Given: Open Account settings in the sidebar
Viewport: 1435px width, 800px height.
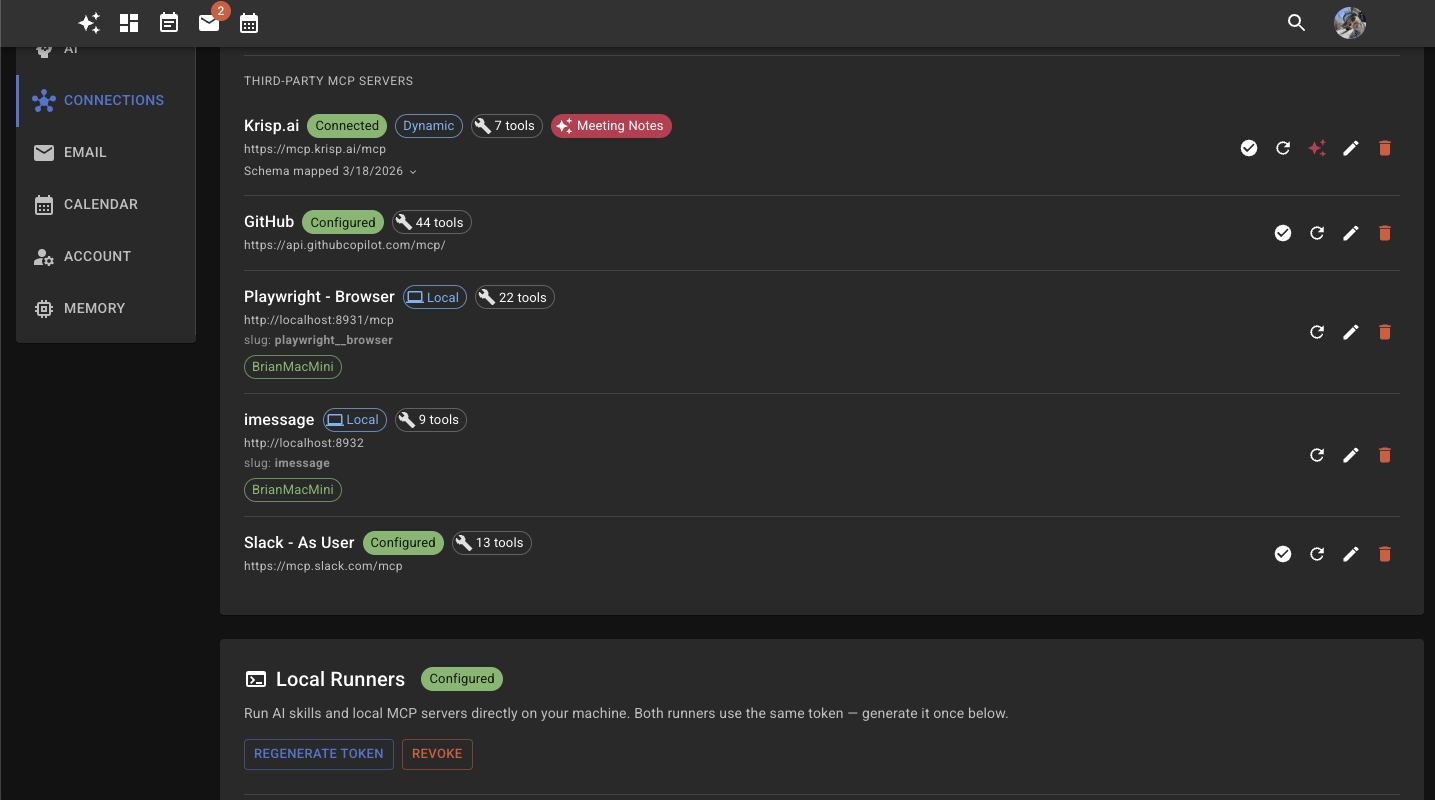Looking at the screenshot, I should 106,256.
